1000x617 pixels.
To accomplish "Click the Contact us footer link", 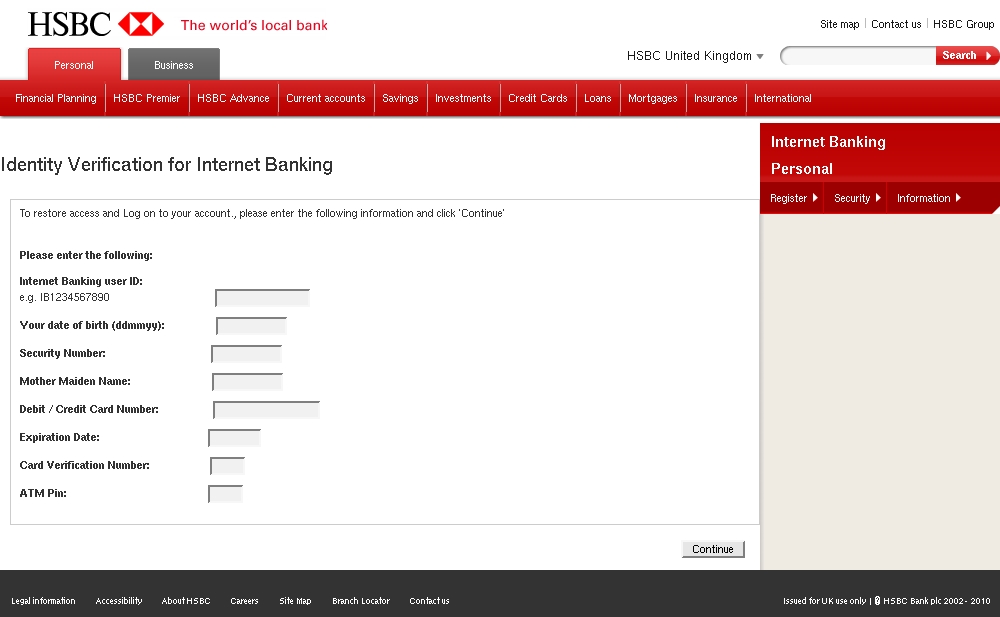I will [x=429, y=601].
